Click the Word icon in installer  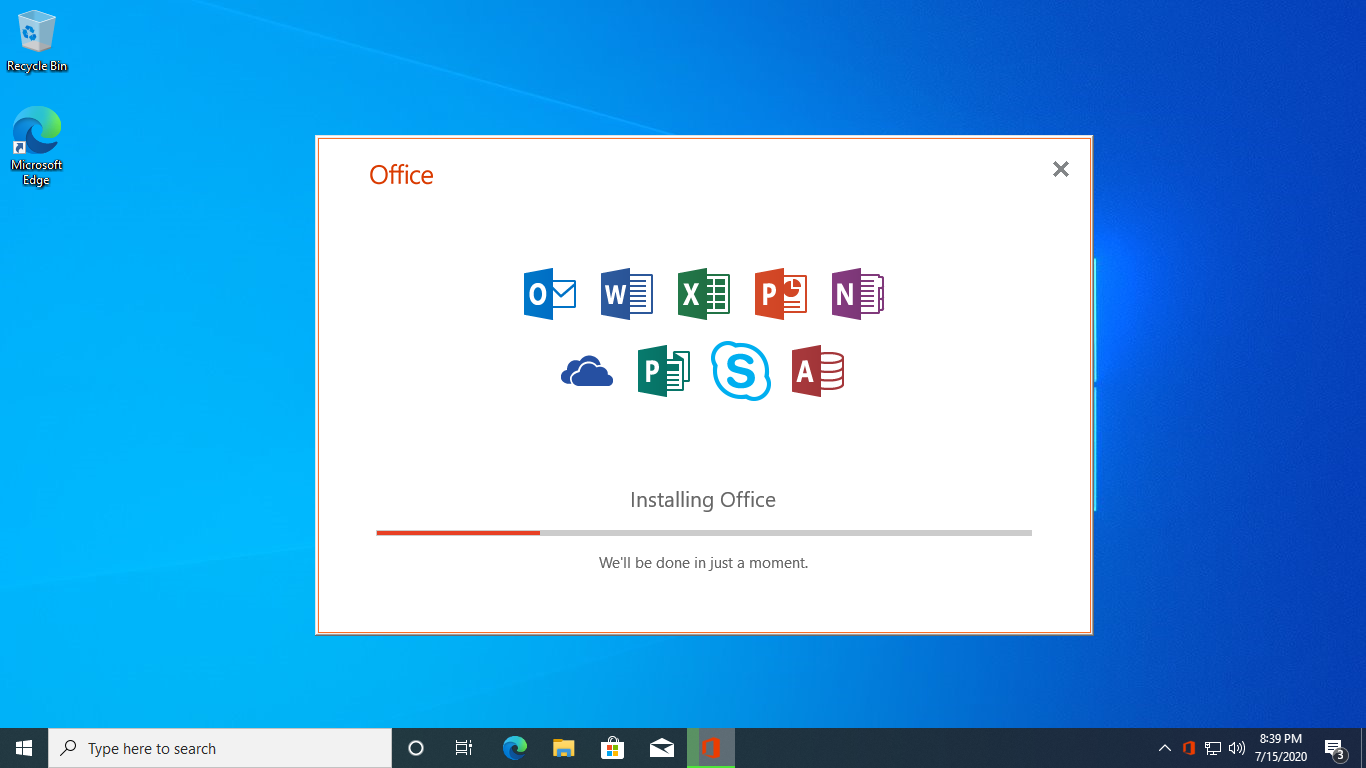627,294
